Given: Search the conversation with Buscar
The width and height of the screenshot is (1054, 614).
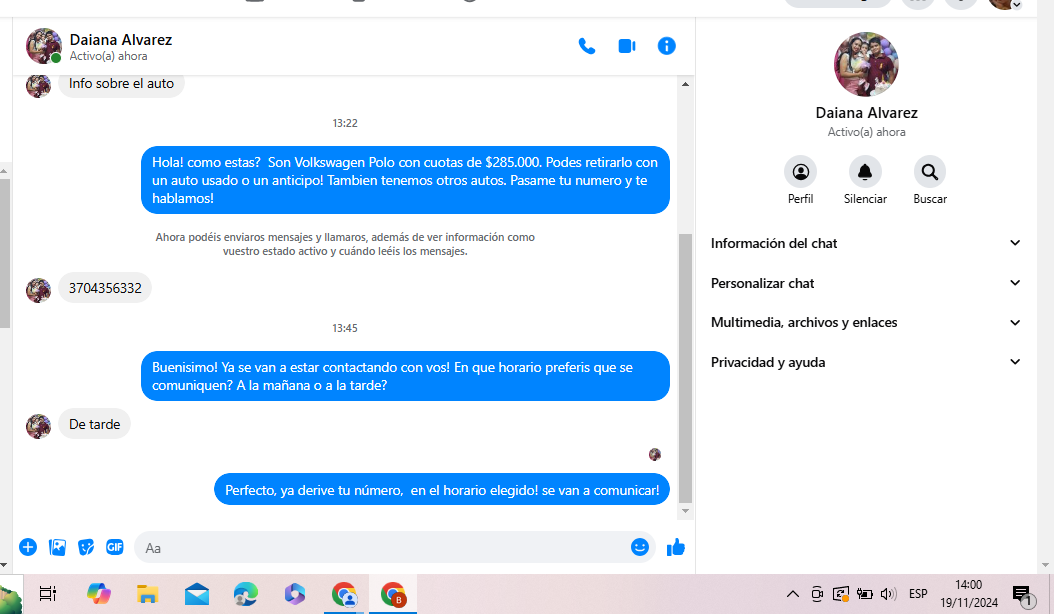Looking at the screenshot, I should 930,172.
